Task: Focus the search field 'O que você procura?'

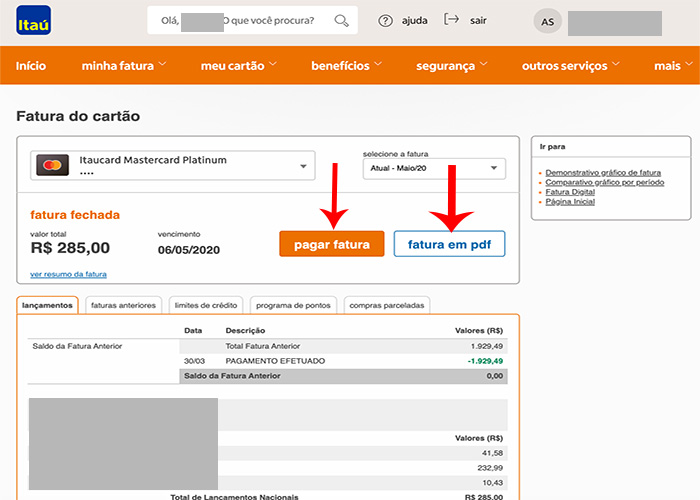Action: [x=252, y=20]
